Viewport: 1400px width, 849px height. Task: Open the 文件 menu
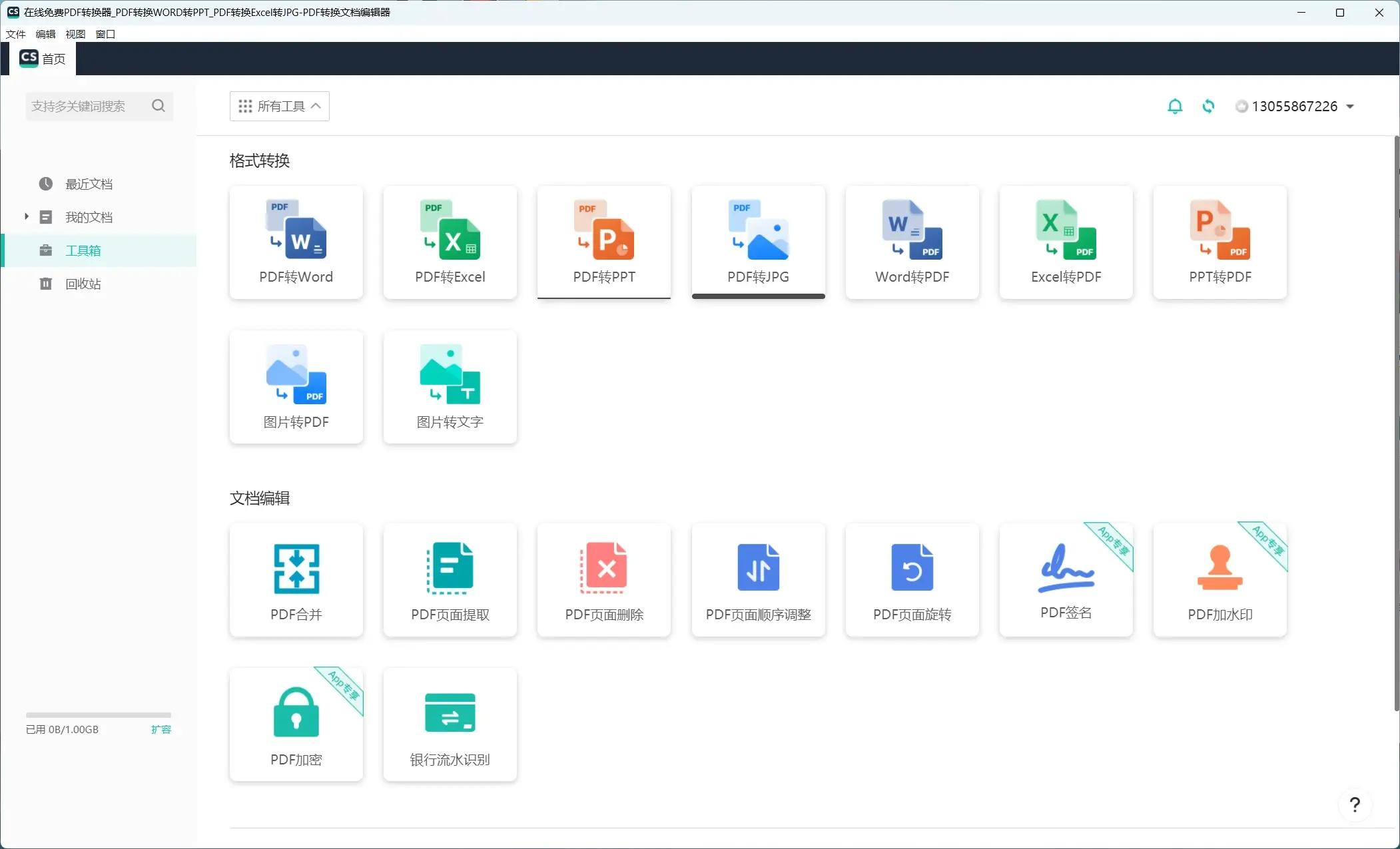15,34
